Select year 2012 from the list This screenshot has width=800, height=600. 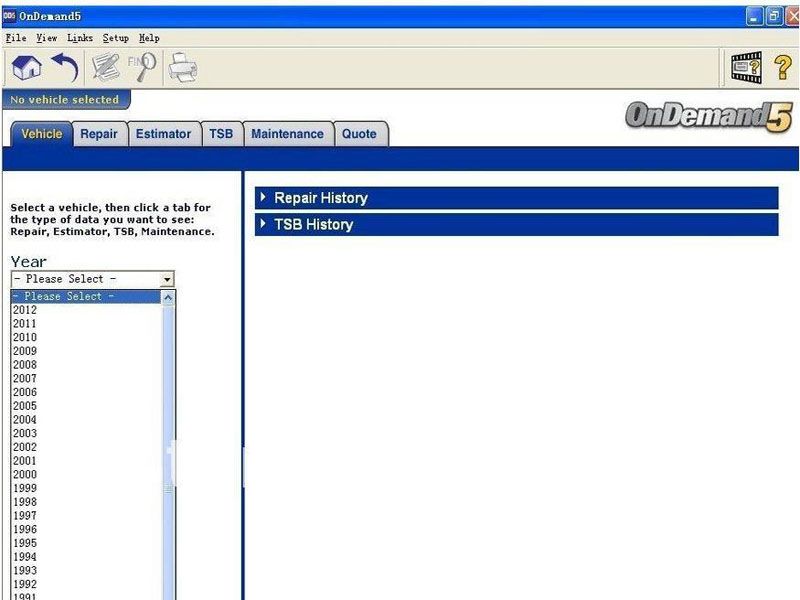25,310
